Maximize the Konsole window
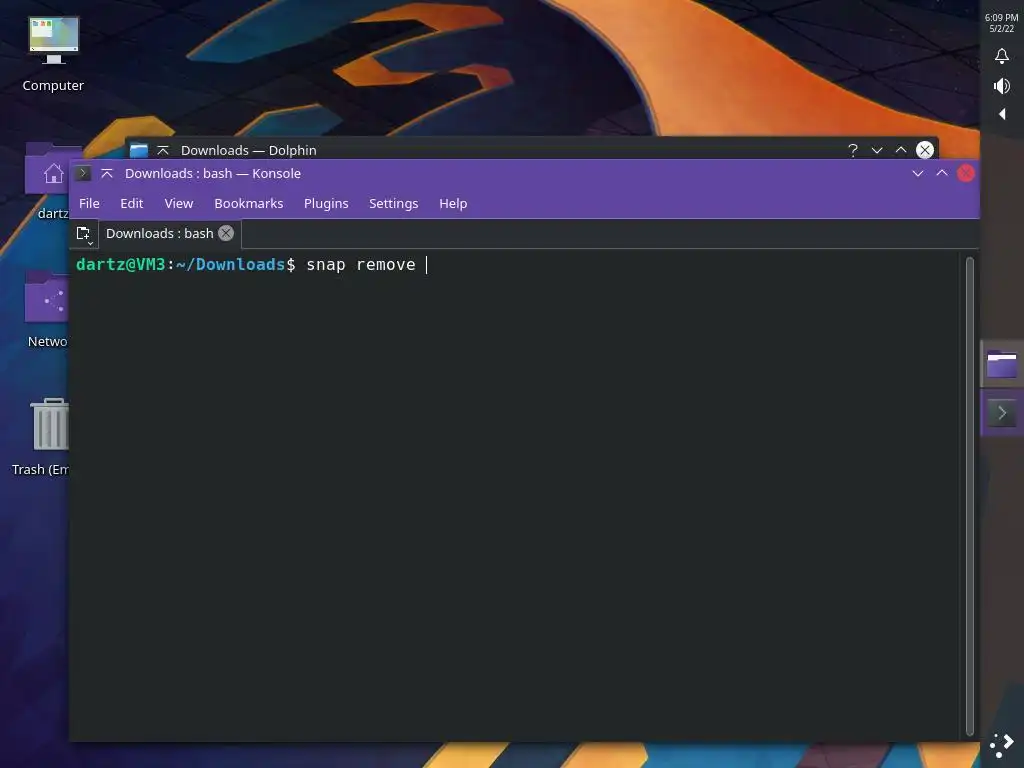Image resolution: width=1024 pixels, height=768 pixels. [x=942, y=173]
